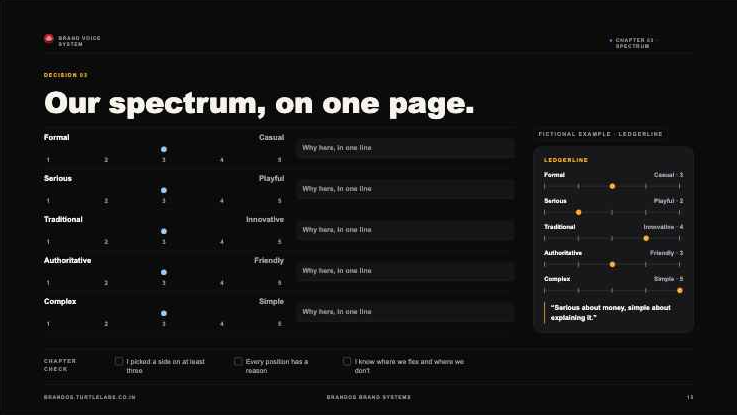The image size is (737, 415).
Task: Click 'Simple · 5' in Ledgerline card
Action: [x=668, y=279]
